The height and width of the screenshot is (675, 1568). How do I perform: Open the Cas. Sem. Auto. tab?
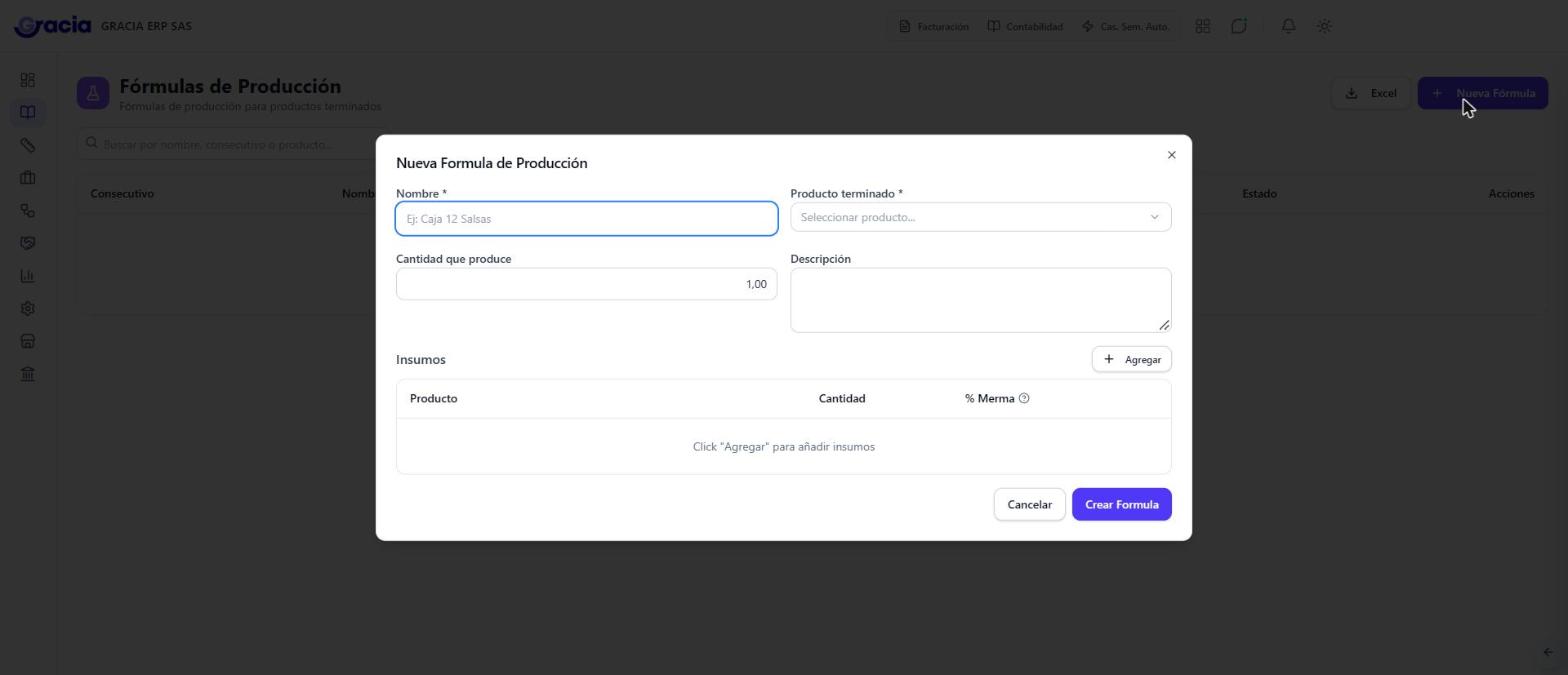(1125, 26)
